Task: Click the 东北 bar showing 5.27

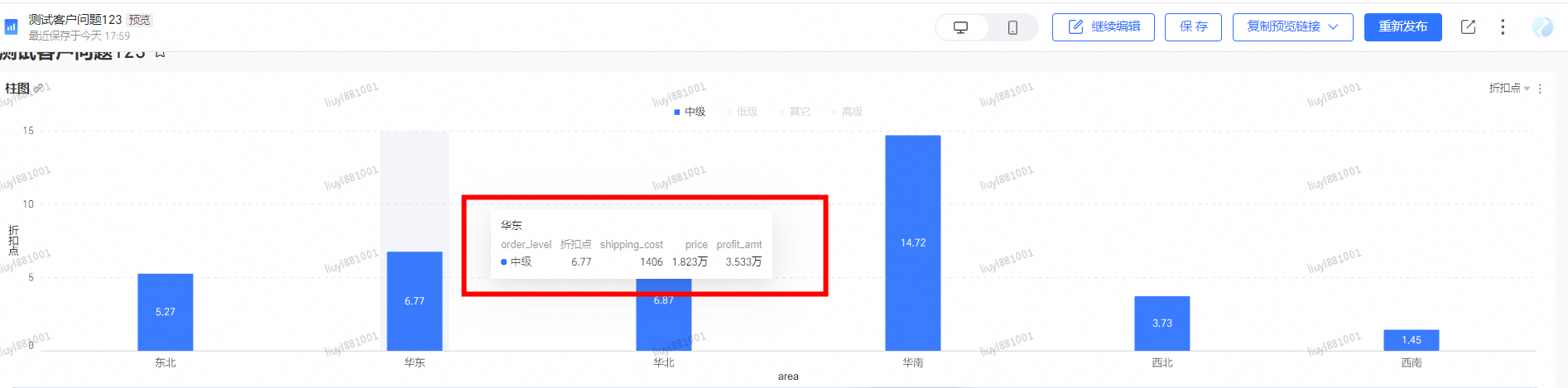Action: [165, 312]
